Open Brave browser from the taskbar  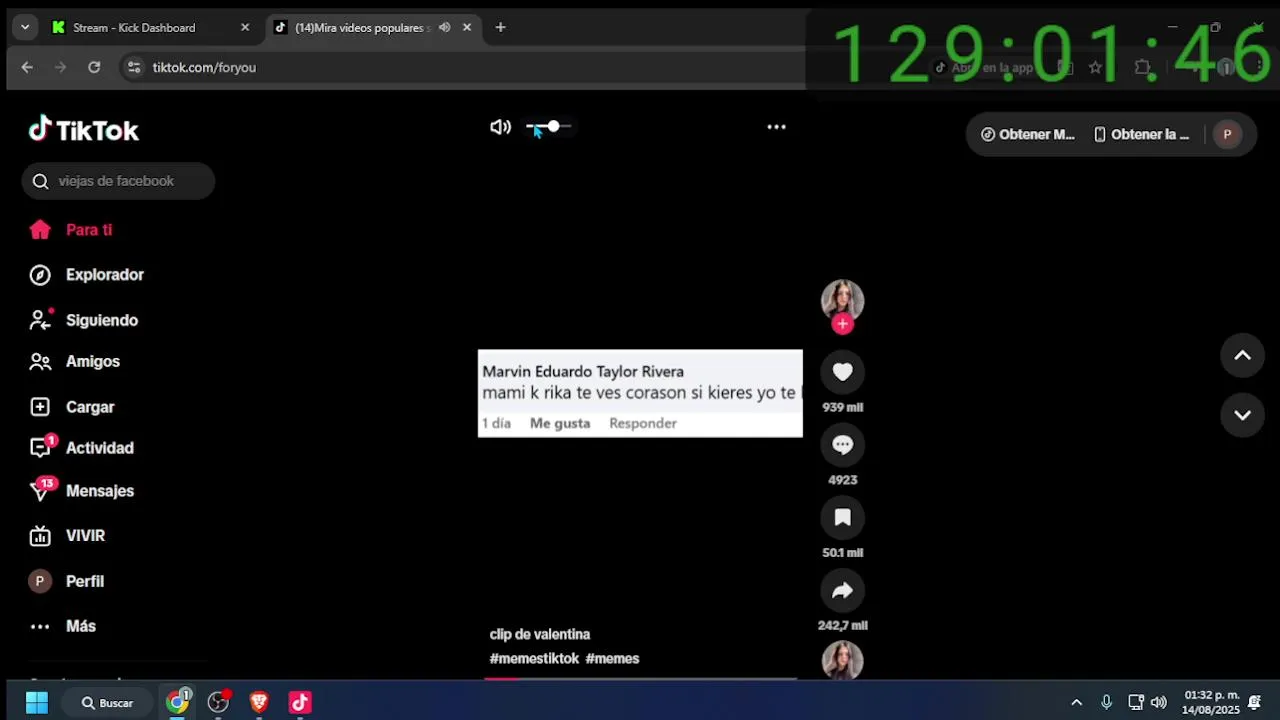pyautogui.click(x=259, y=703)
